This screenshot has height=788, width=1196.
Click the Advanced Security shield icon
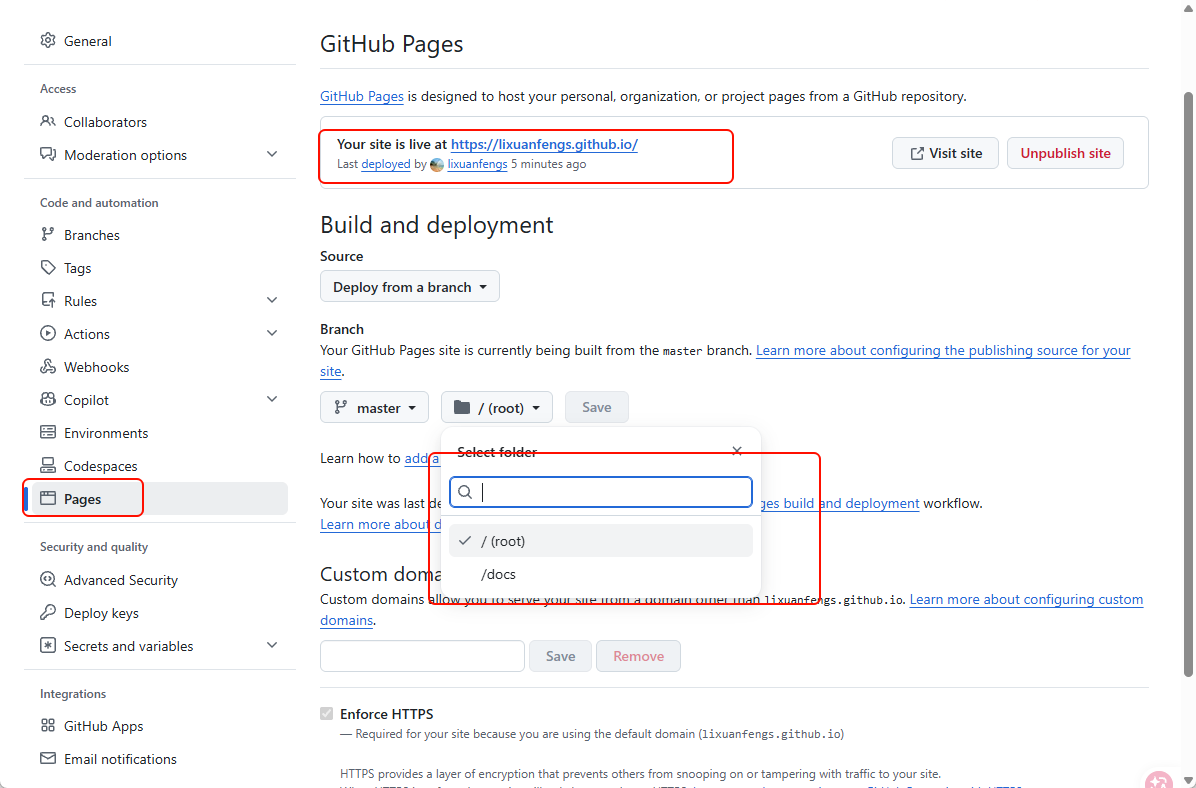[x=48, y=580]
